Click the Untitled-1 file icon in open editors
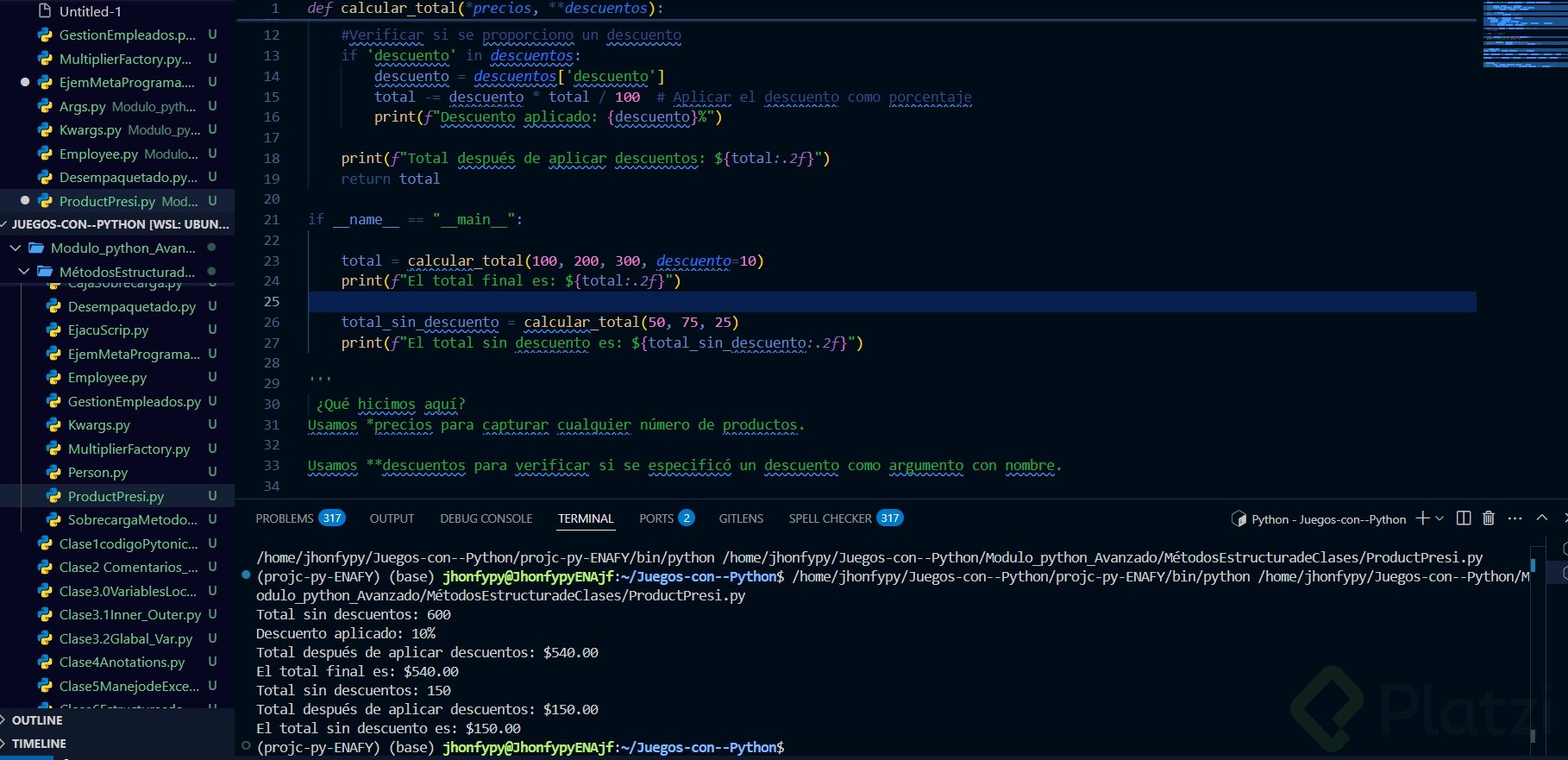 click(45, 11)
